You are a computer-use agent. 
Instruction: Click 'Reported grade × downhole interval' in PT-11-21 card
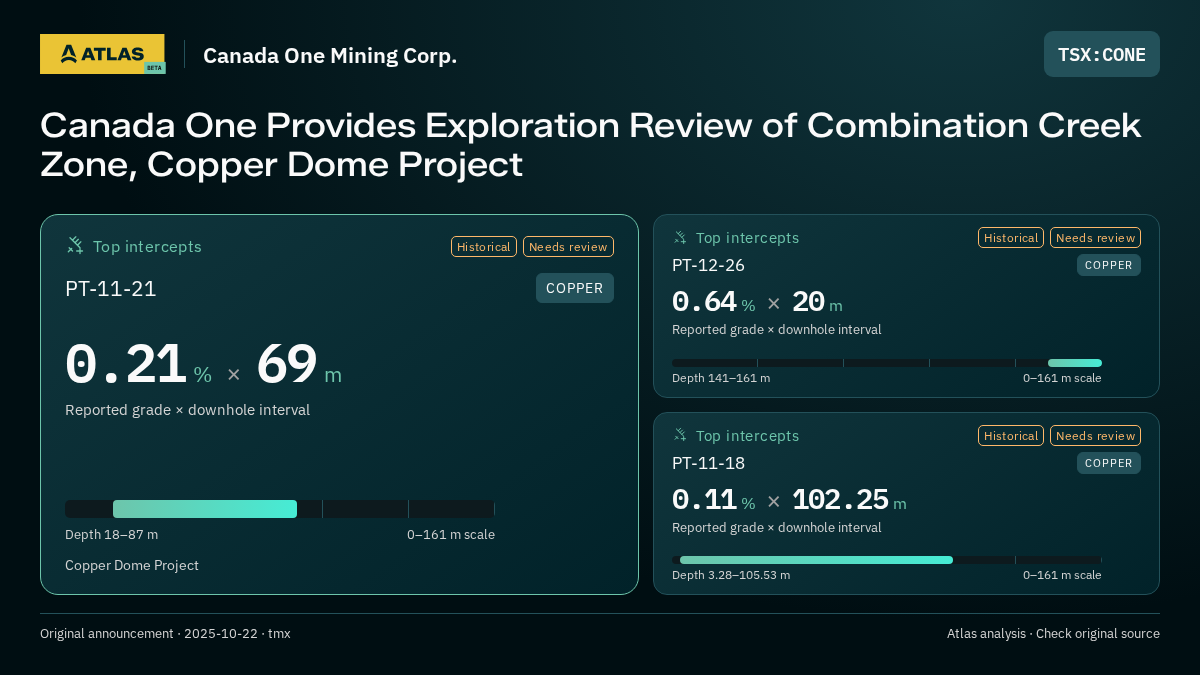pyautogui.click(x=187, y=410)
